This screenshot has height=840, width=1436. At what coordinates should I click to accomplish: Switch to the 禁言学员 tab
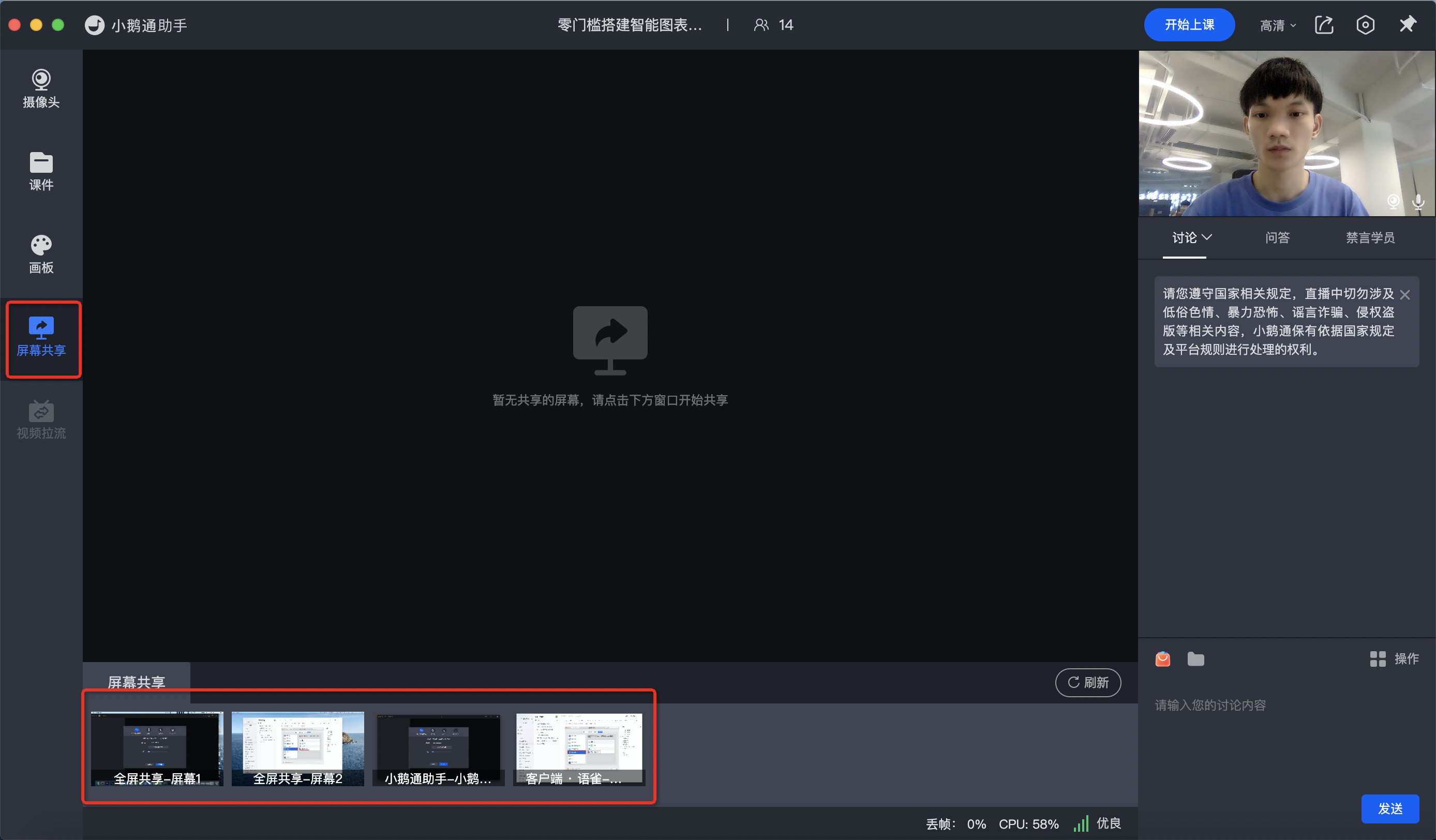click(x=1370, y=237)
